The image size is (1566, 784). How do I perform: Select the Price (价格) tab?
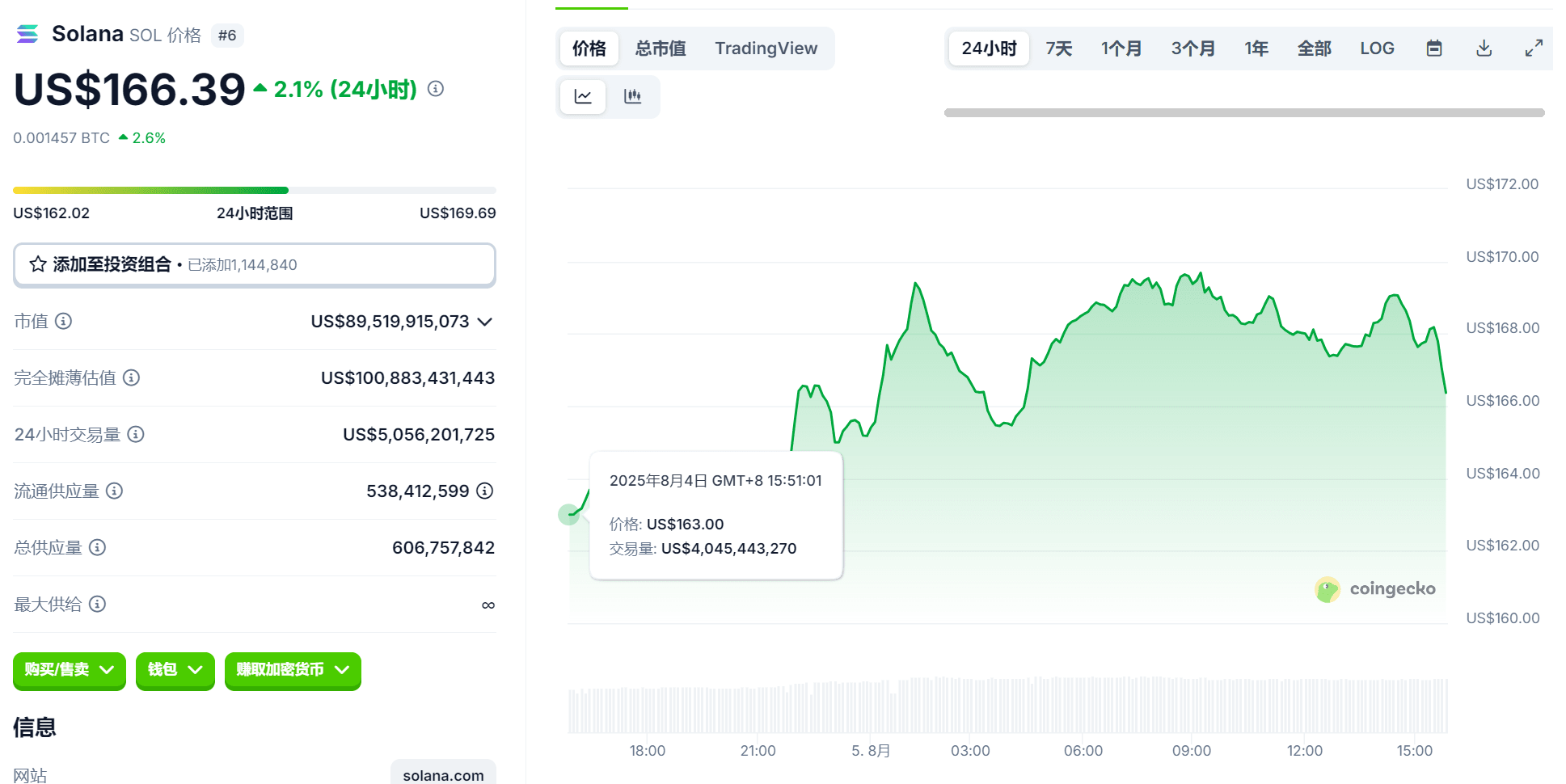[589, 48]
